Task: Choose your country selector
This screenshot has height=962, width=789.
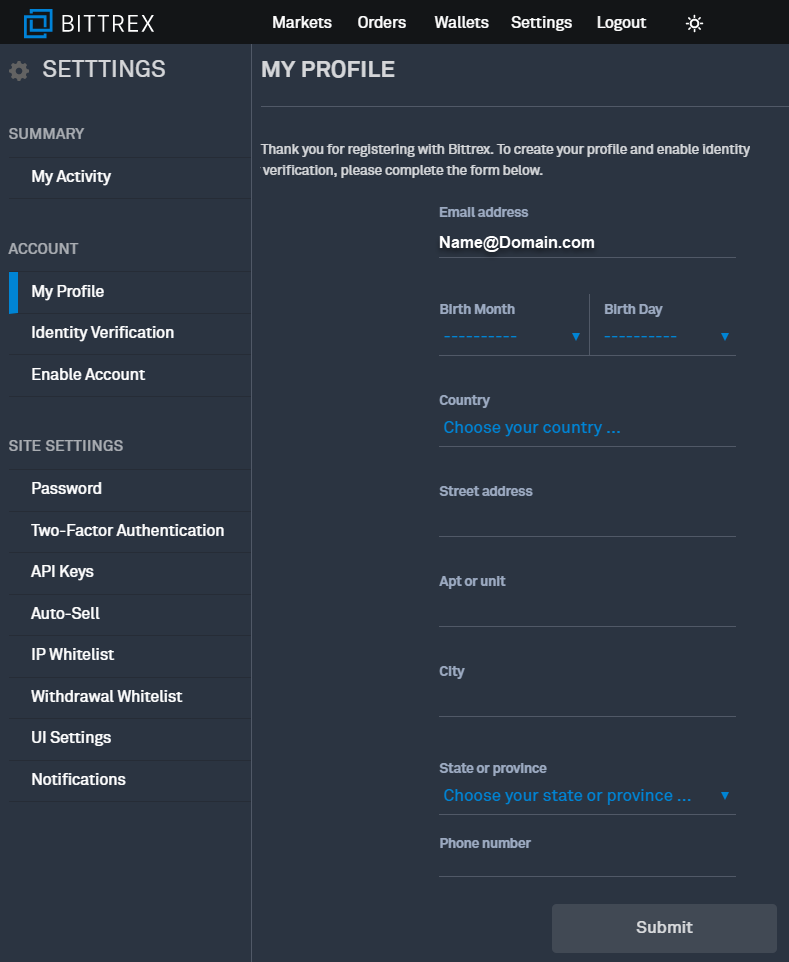Action: pyautogui.click(x=587, y=428)
